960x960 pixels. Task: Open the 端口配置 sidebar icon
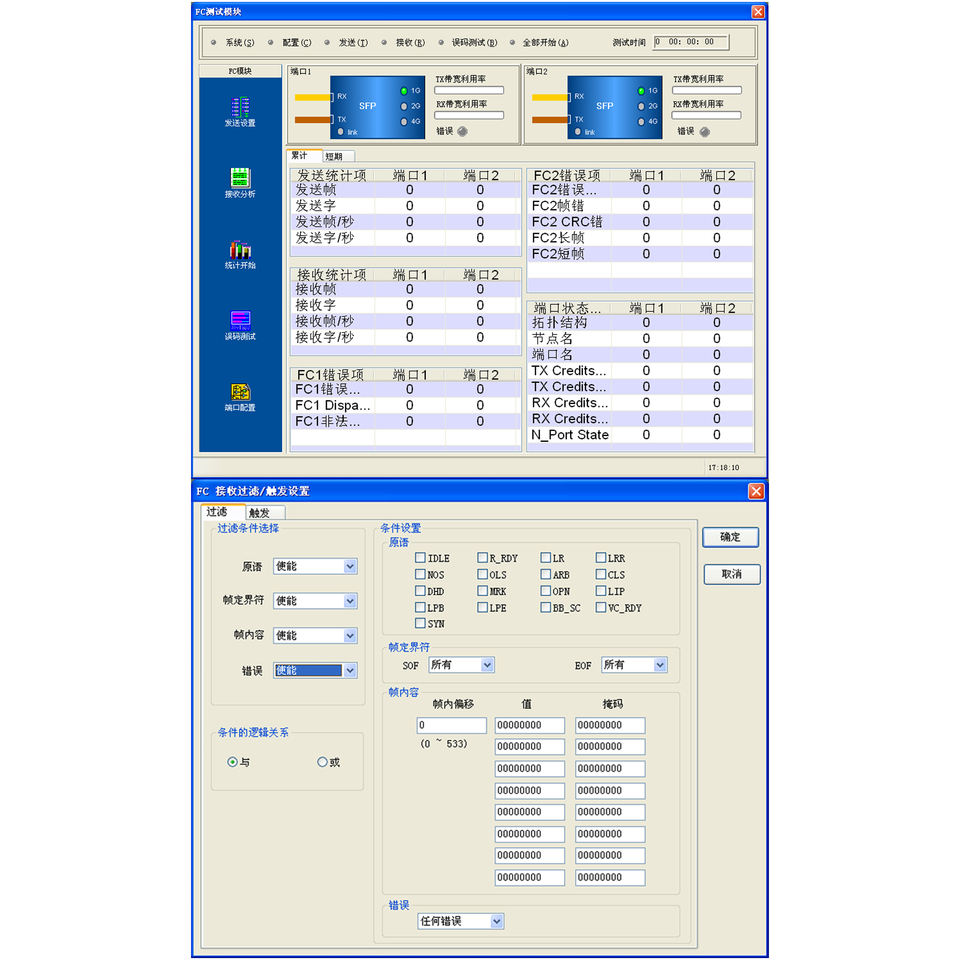(240, 397)
